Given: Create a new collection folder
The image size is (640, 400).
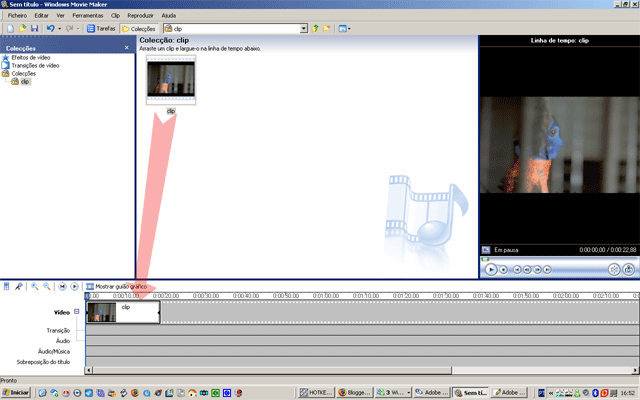Looking at the screenshot, I should (327, 29).
